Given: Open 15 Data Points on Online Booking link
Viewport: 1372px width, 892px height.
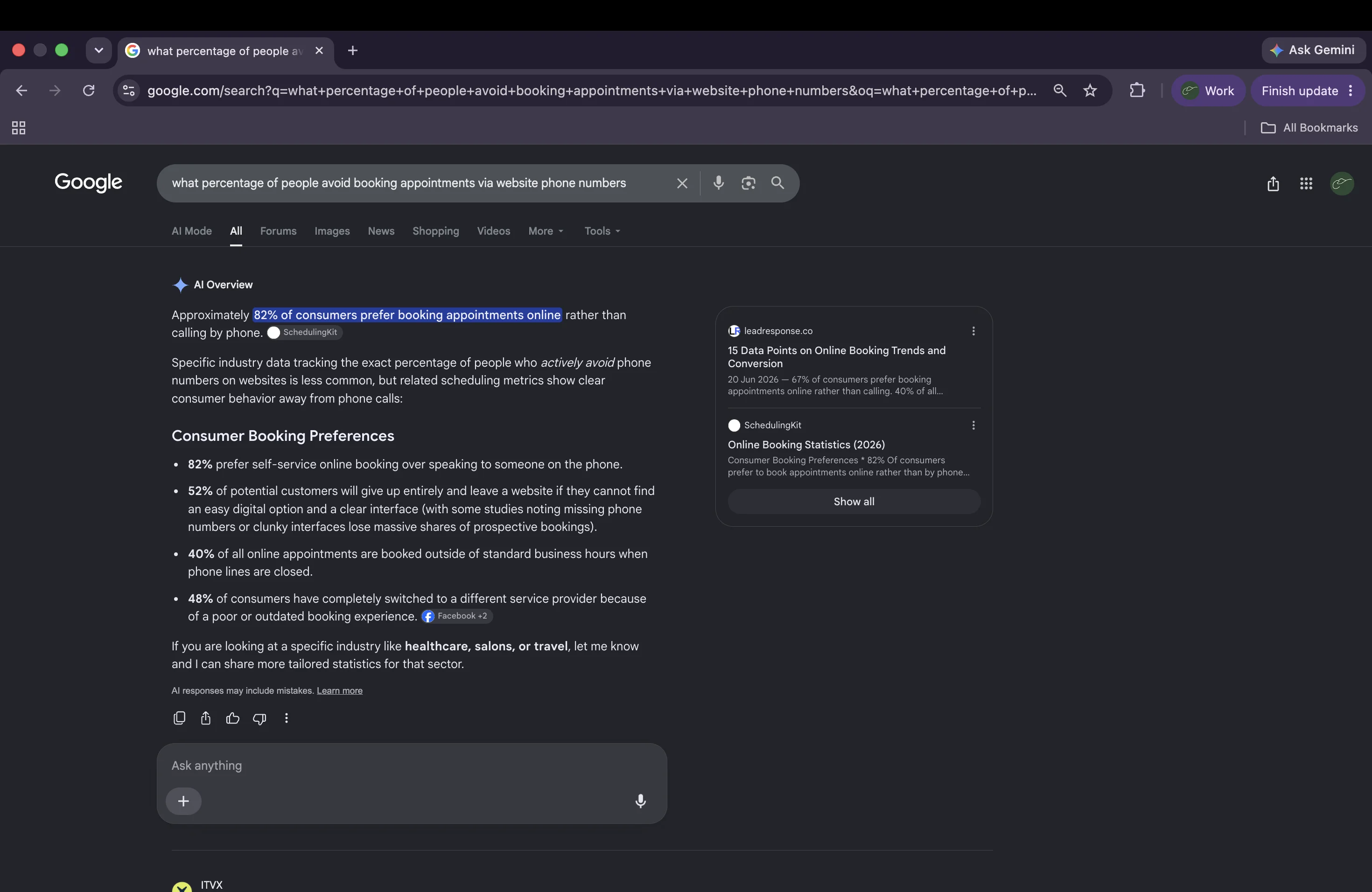Looking at the screenshot, I should (x=836, y=357).
